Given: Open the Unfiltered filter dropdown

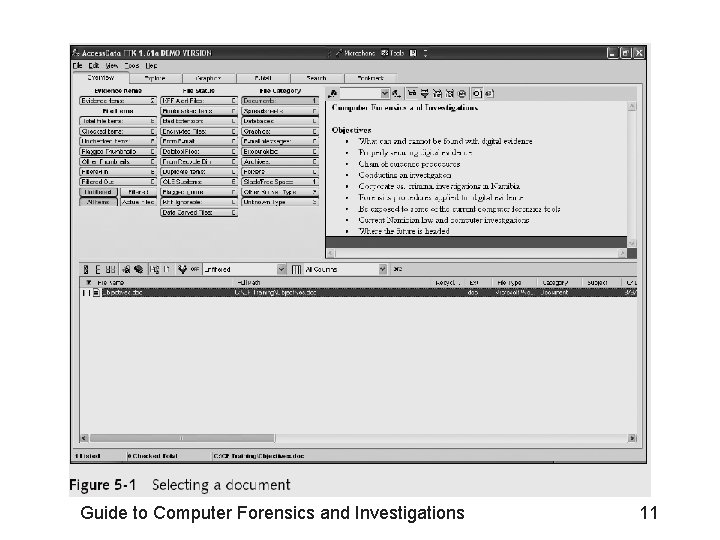Looking at the screenshot, I should (281, 270).
